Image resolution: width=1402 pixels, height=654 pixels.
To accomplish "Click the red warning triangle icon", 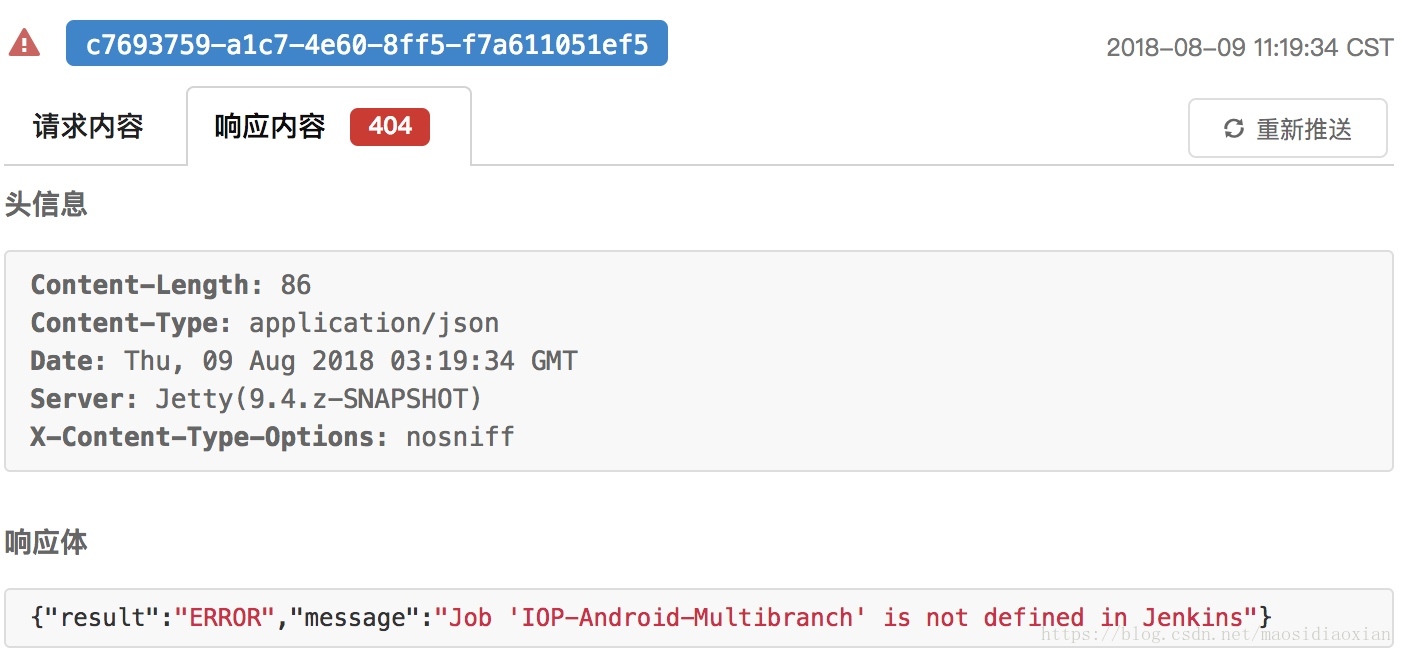I will [x=24, y=43].
